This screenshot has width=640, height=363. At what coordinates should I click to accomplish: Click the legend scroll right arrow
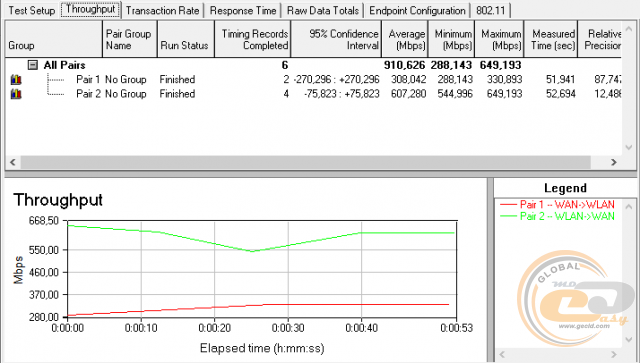(613, 354)
